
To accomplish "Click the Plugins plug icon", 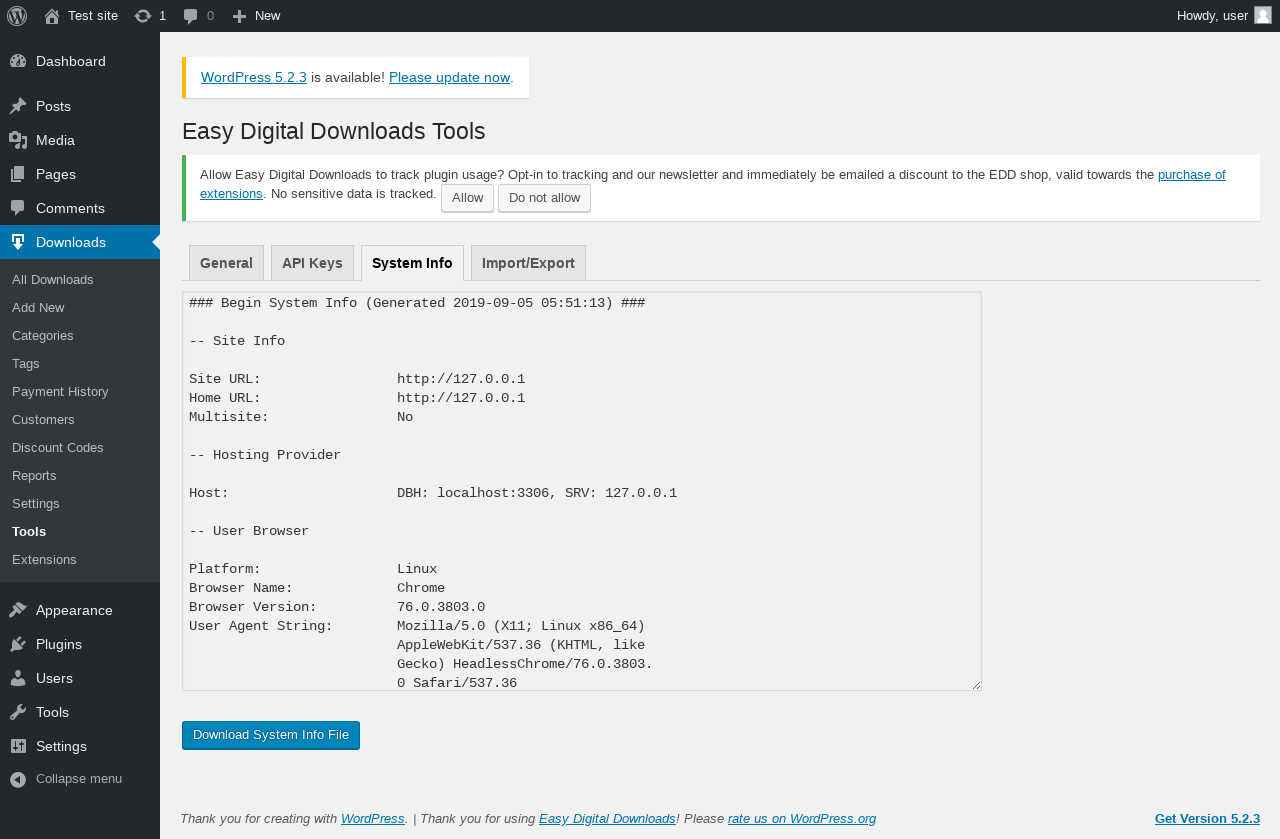I will (18, 644).
